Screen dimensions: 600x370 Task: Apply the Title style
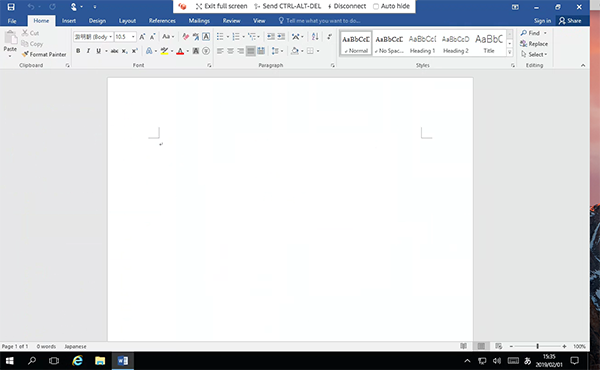489,44
